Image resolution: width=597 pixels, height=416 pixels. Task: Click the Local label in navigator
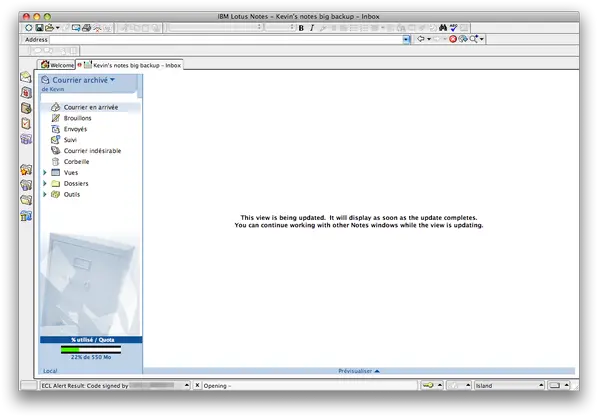[50, 371]
